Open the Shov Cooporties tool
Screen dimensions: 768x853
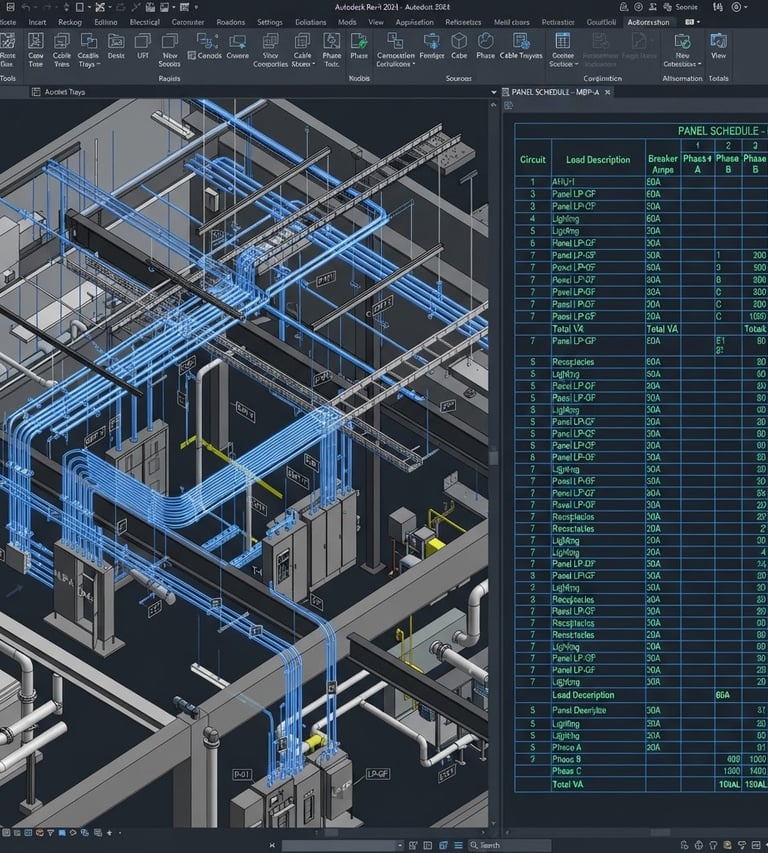click(270, 50)
